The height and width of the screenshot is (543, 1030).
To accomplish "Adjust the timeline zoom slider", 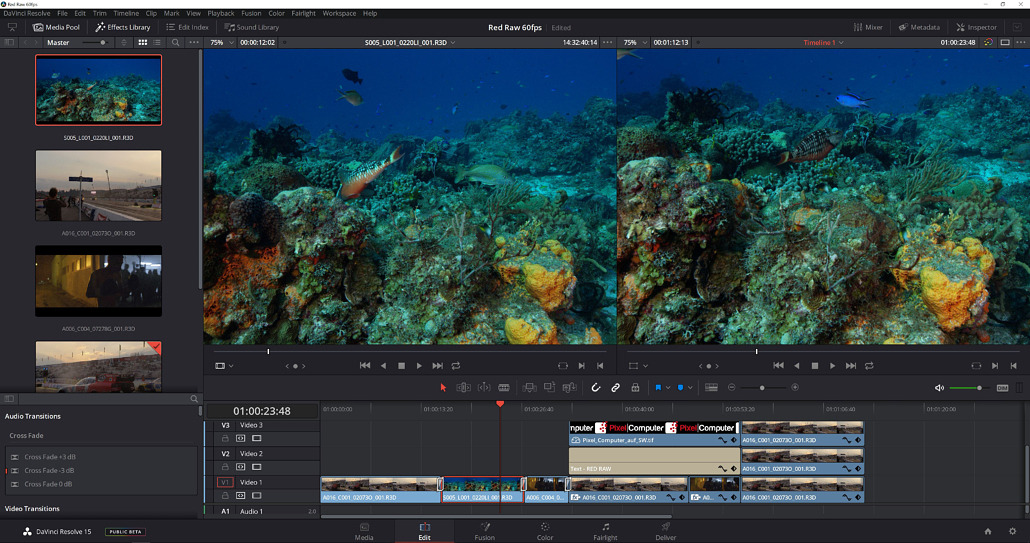I will pos(762,387).
